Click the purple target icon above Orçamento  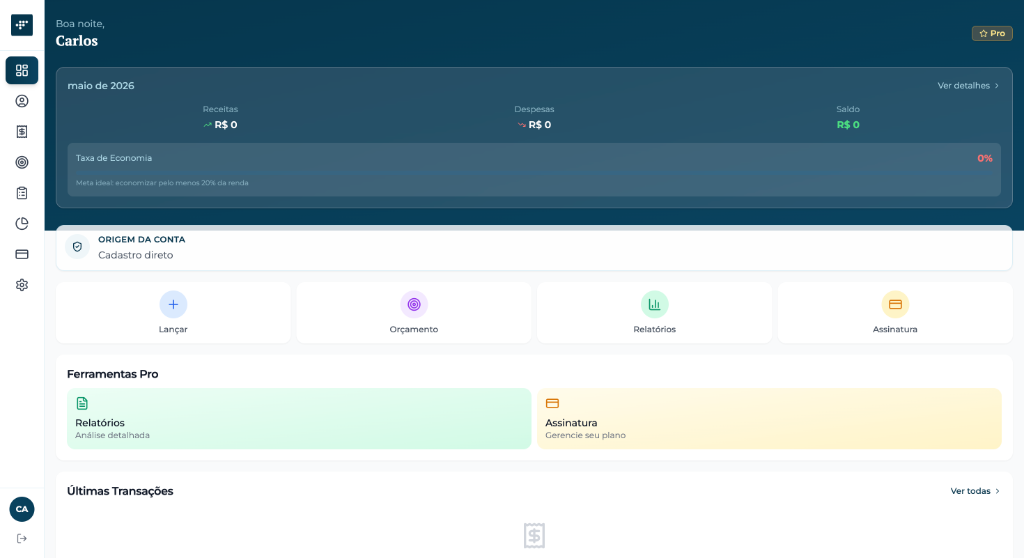pyautogui.click(x=413, y=304)
